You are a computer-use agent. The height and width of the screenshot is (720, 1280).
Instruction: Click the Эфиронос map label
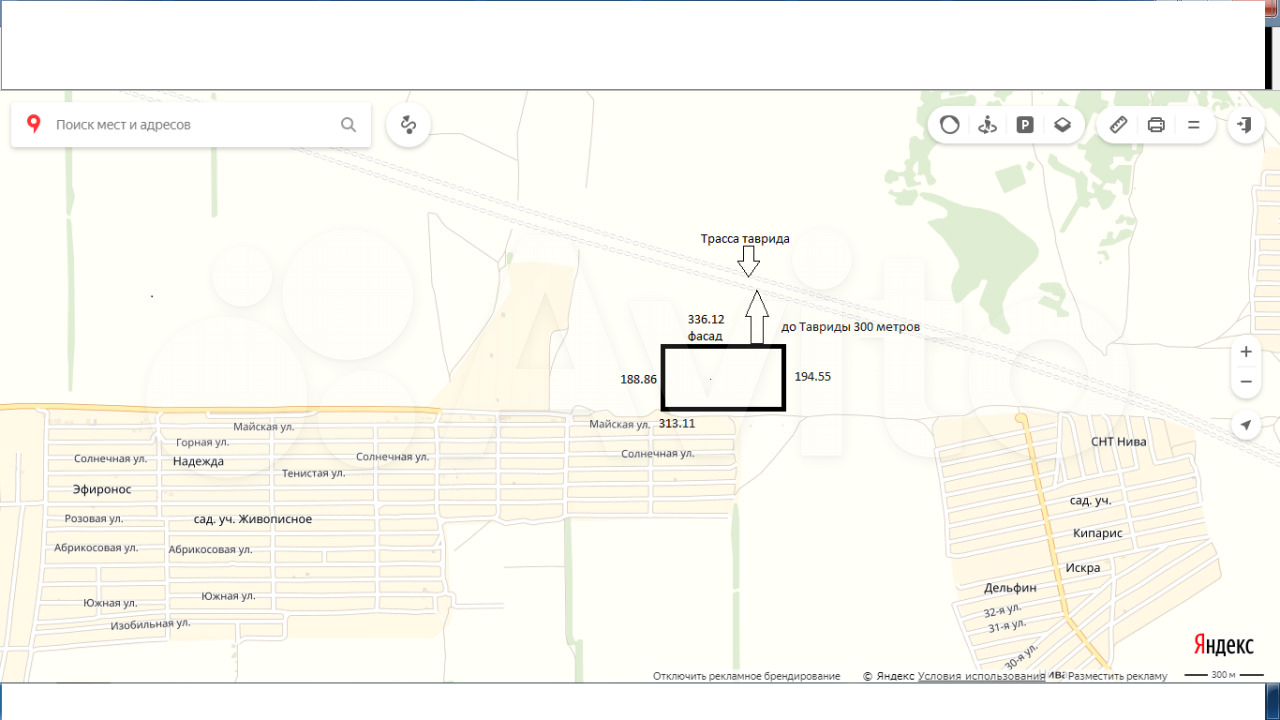coord(102,489)
